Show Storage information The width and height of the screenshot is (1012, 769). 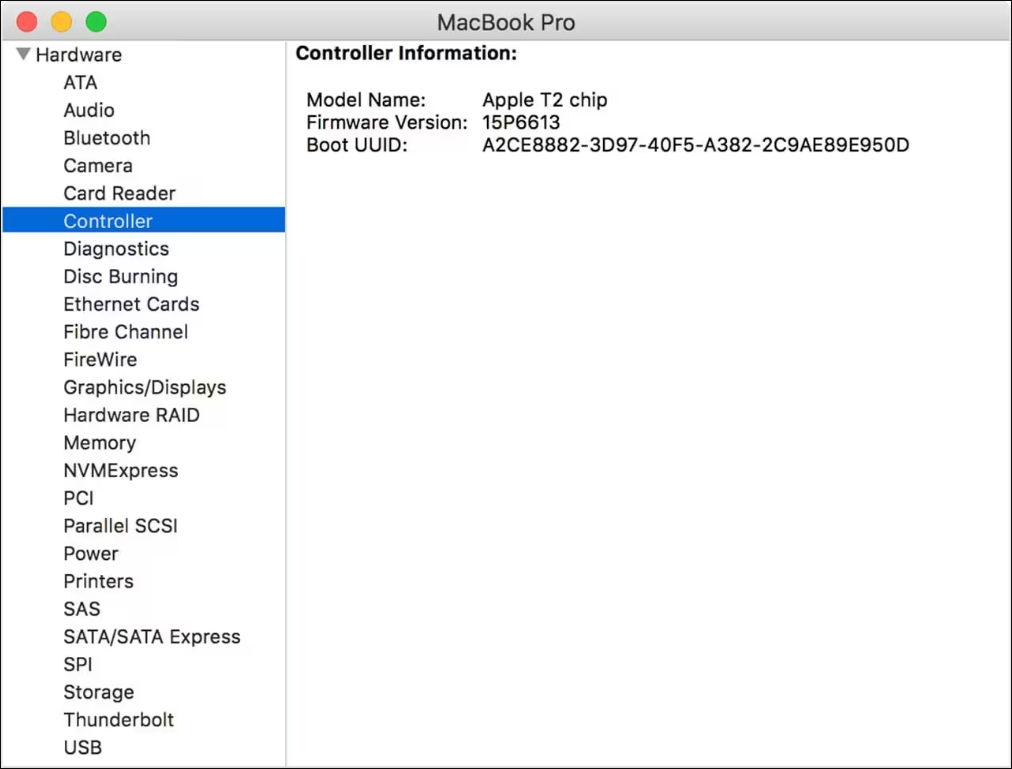(x=99, y=693)
